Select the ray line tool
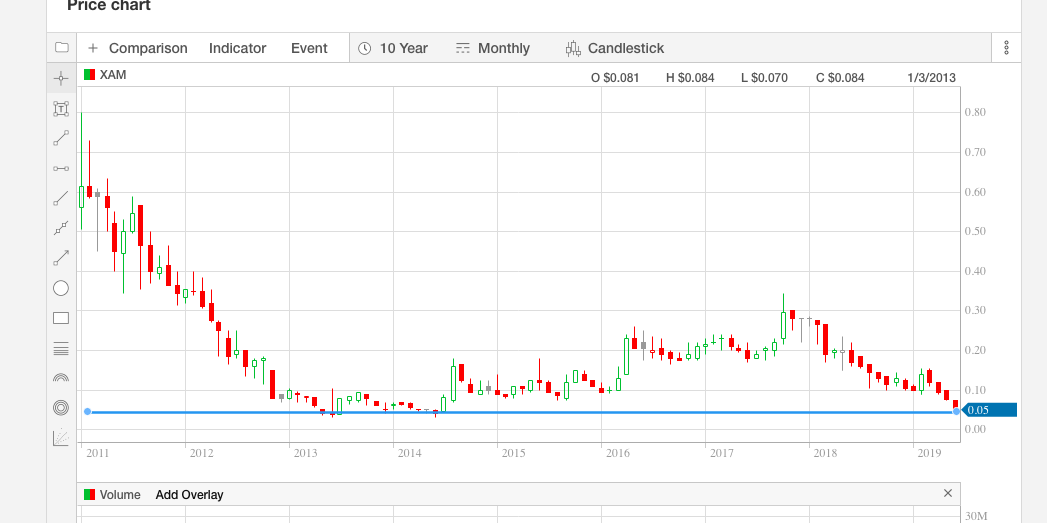 click(x=61, y=198)
